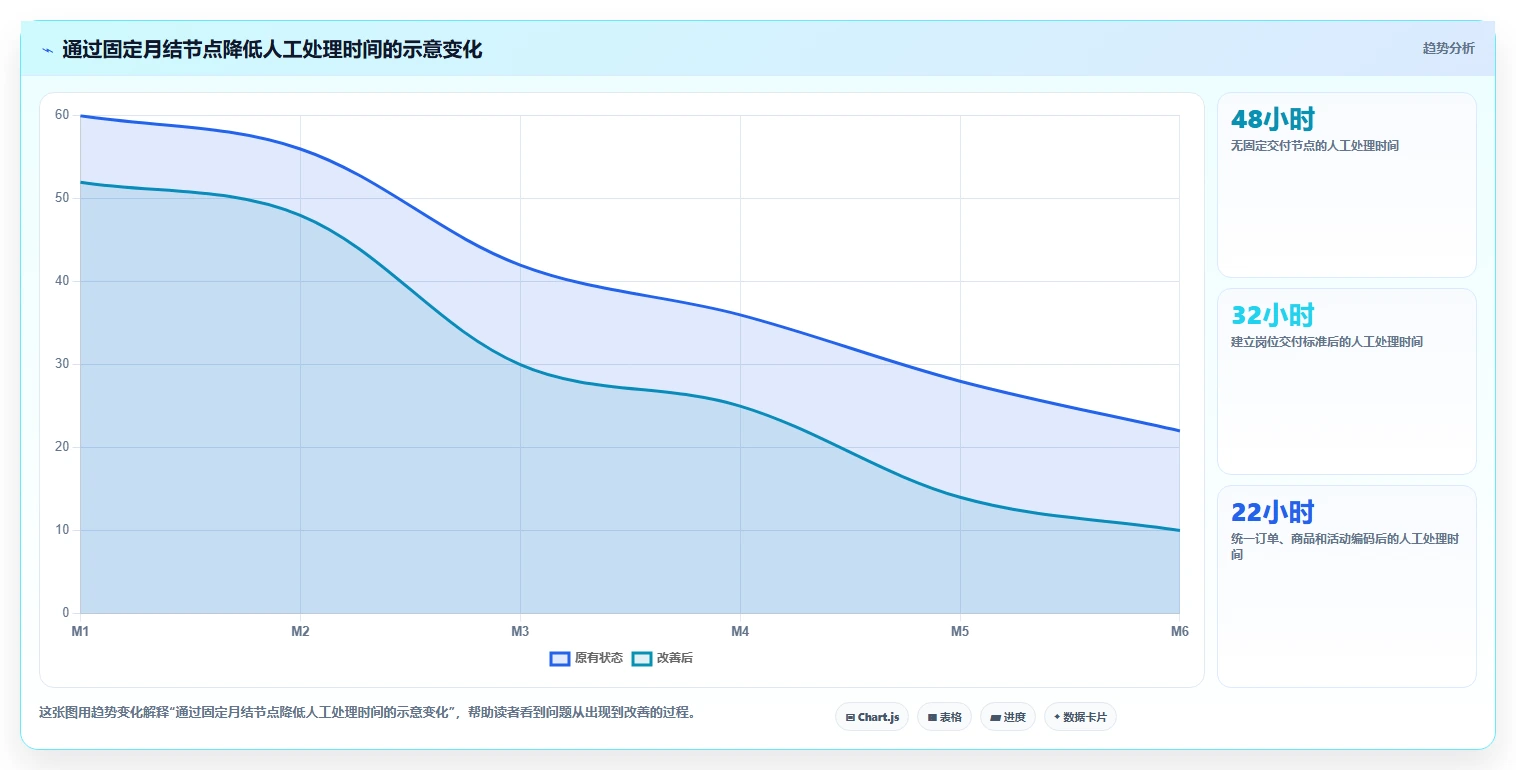Click the 进度 tag icon
This screenshot has height=770, width=1516.
point(995,717)
